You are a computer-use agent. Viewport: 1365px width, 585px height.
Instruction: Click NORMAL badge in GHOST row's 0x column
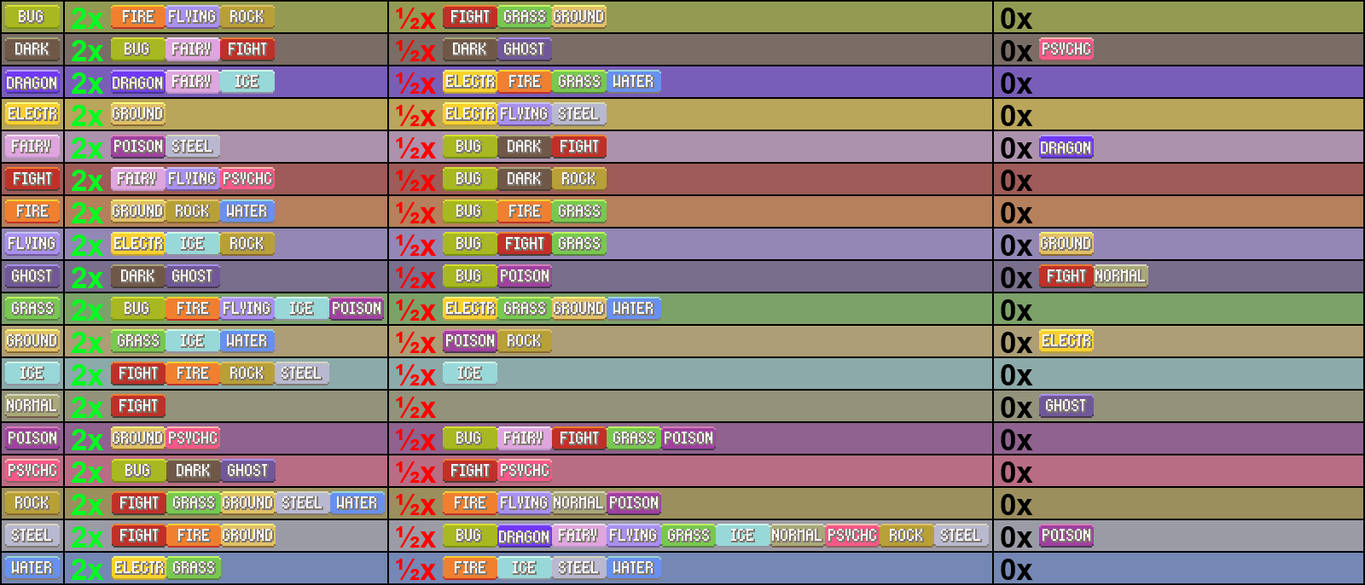click(x=1121, y=276)
